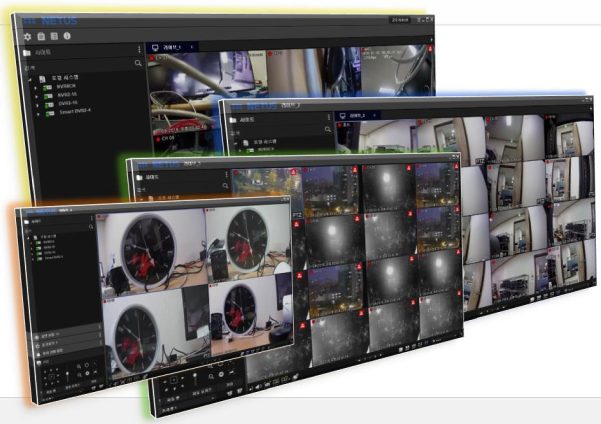
Task: Click the monitor icon on the first layout tab
Action: pyautogui.click(x=155, y=47)
